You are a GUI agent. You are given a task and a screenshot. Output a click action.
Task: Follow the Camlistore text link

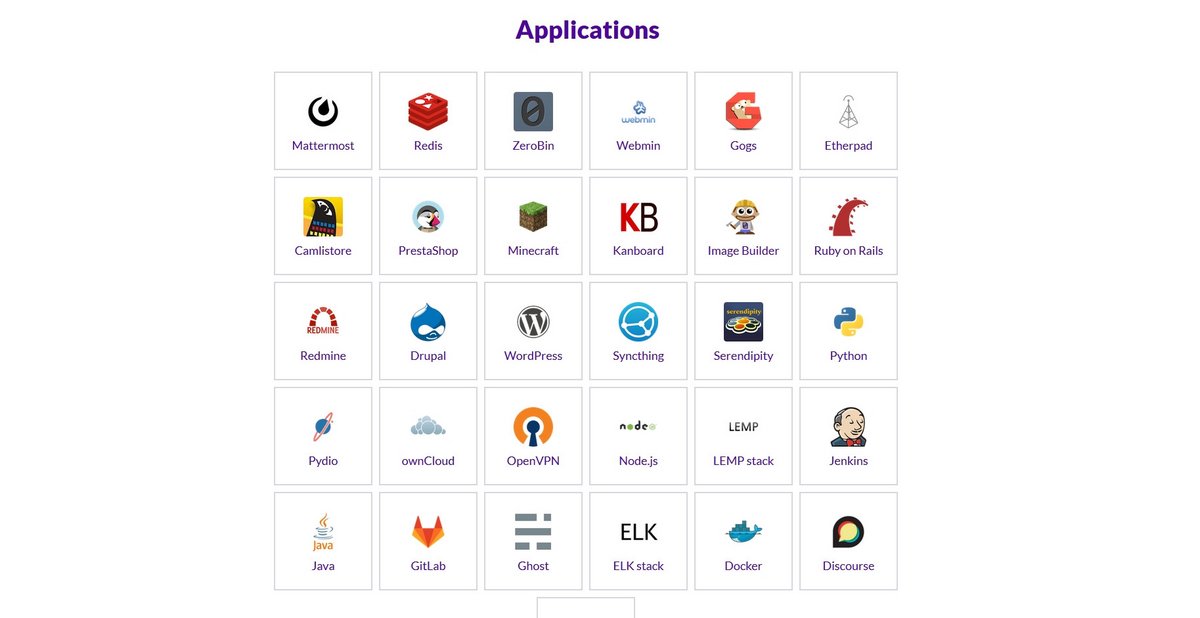click(323, 251)
